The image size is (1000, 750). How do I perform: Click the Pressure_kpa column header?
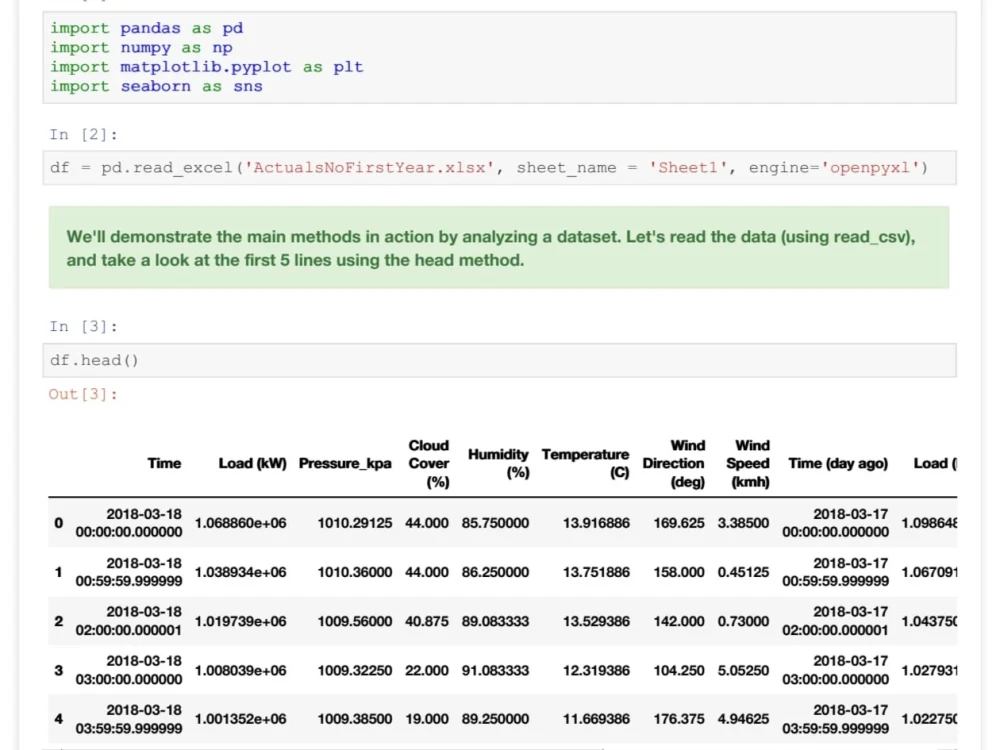click(x=345, y=464)
